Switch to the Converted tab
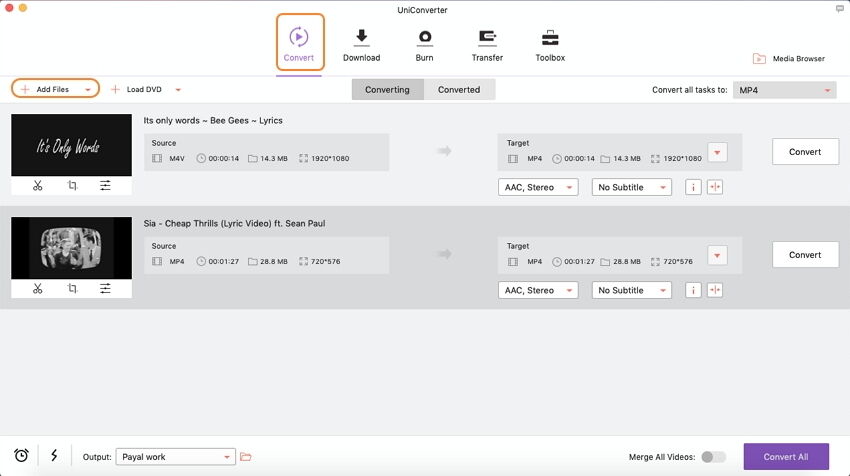Viewport: 850px width, 476px height. pyautogui.click(x=459, y=90)
